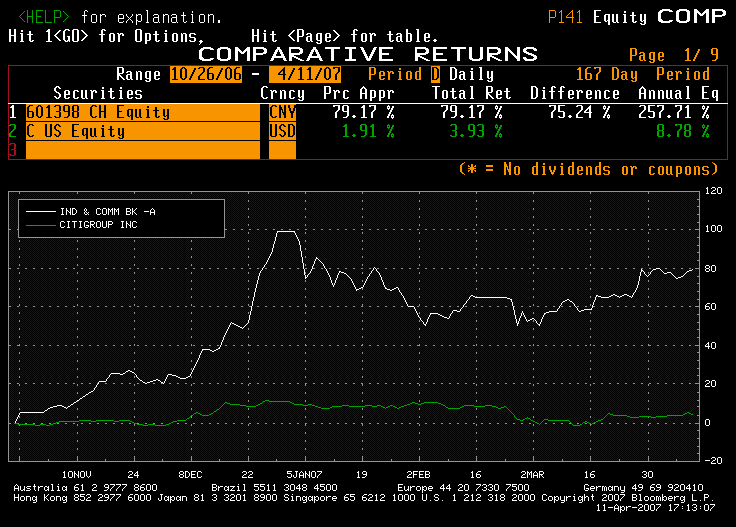The width and height of the screenshot is (736, 527).
Task: Click the USD currency field
Action: point(282,131)
